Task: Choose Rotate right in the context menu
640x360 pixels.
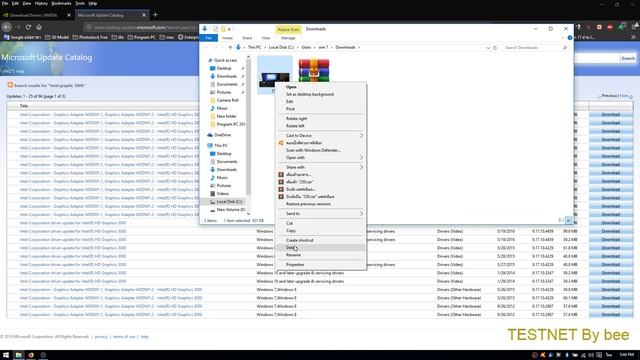Action: click(x=296, y=118)
